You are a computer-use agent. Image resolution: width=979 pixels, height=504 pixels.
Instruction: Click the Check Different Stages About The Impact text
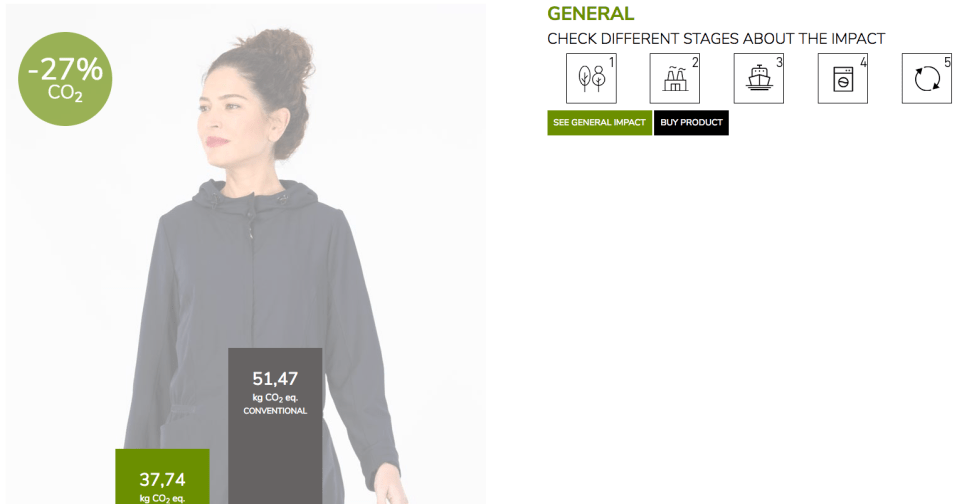(716, 39)
